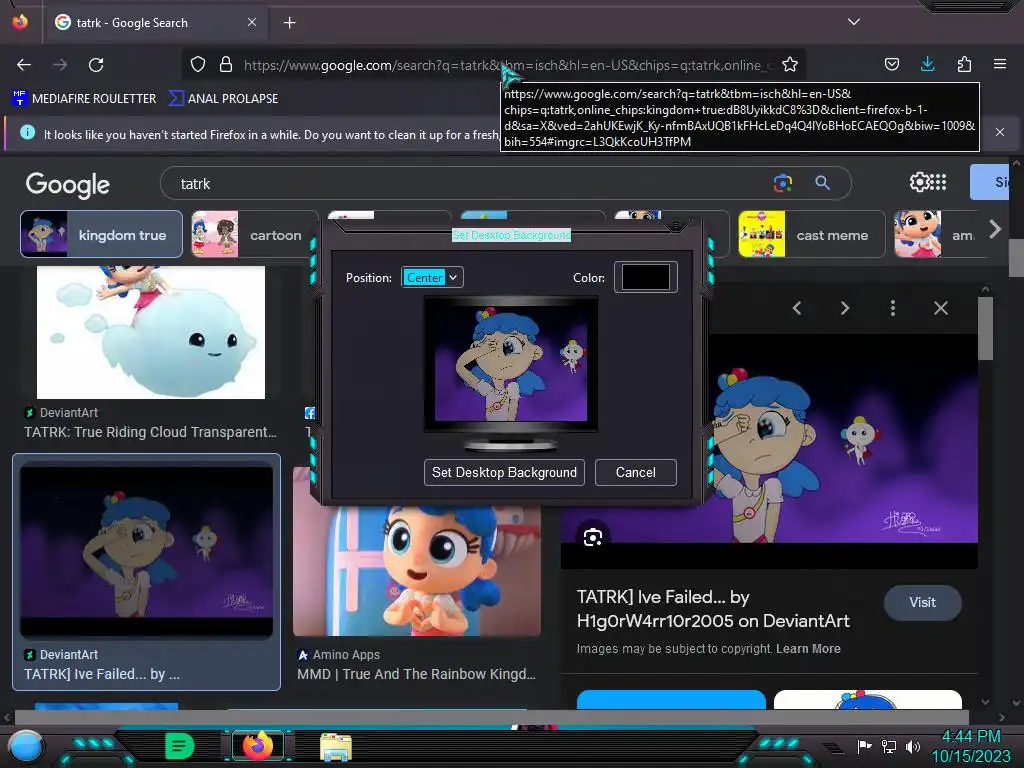The width and height of the screenshot is (1024, 768).
Task: Open the extensions puzzle icon
Action: (x=964, y=64)
